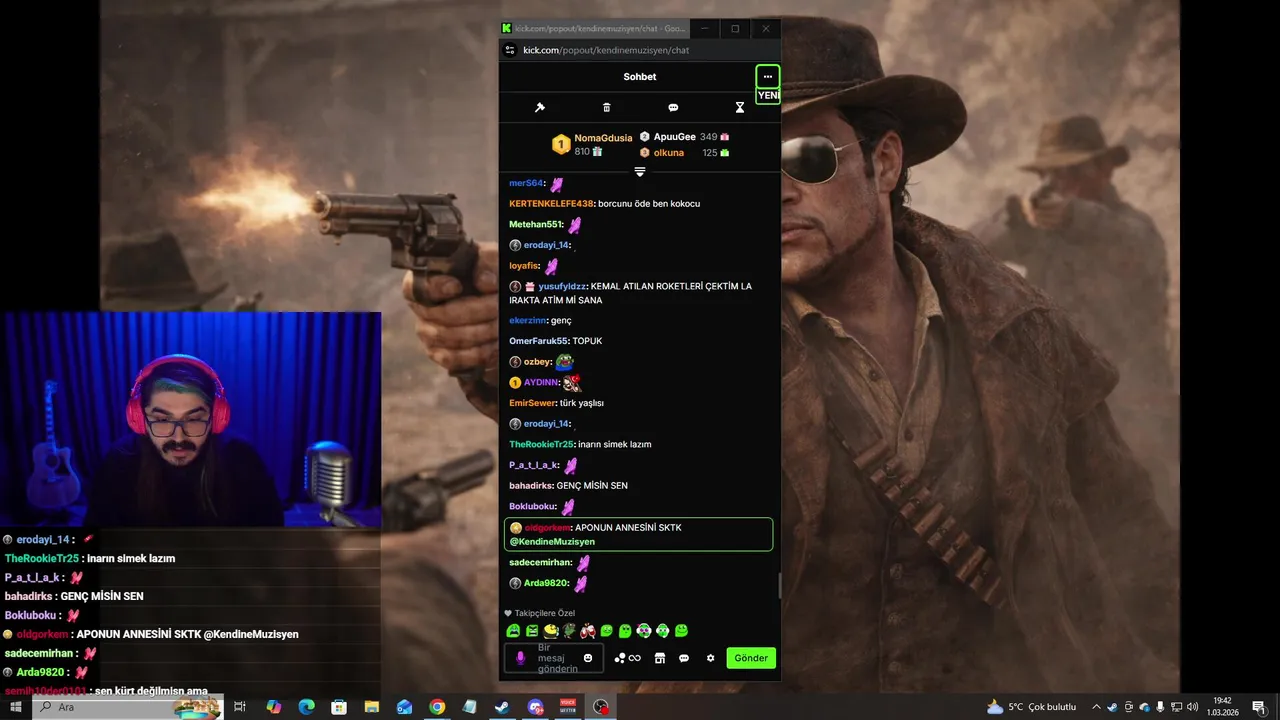Viewport: 1280px width, 720px height.
Task: Open chat settings gear icon
Action: pyautogui.click(x=711, y=658)
